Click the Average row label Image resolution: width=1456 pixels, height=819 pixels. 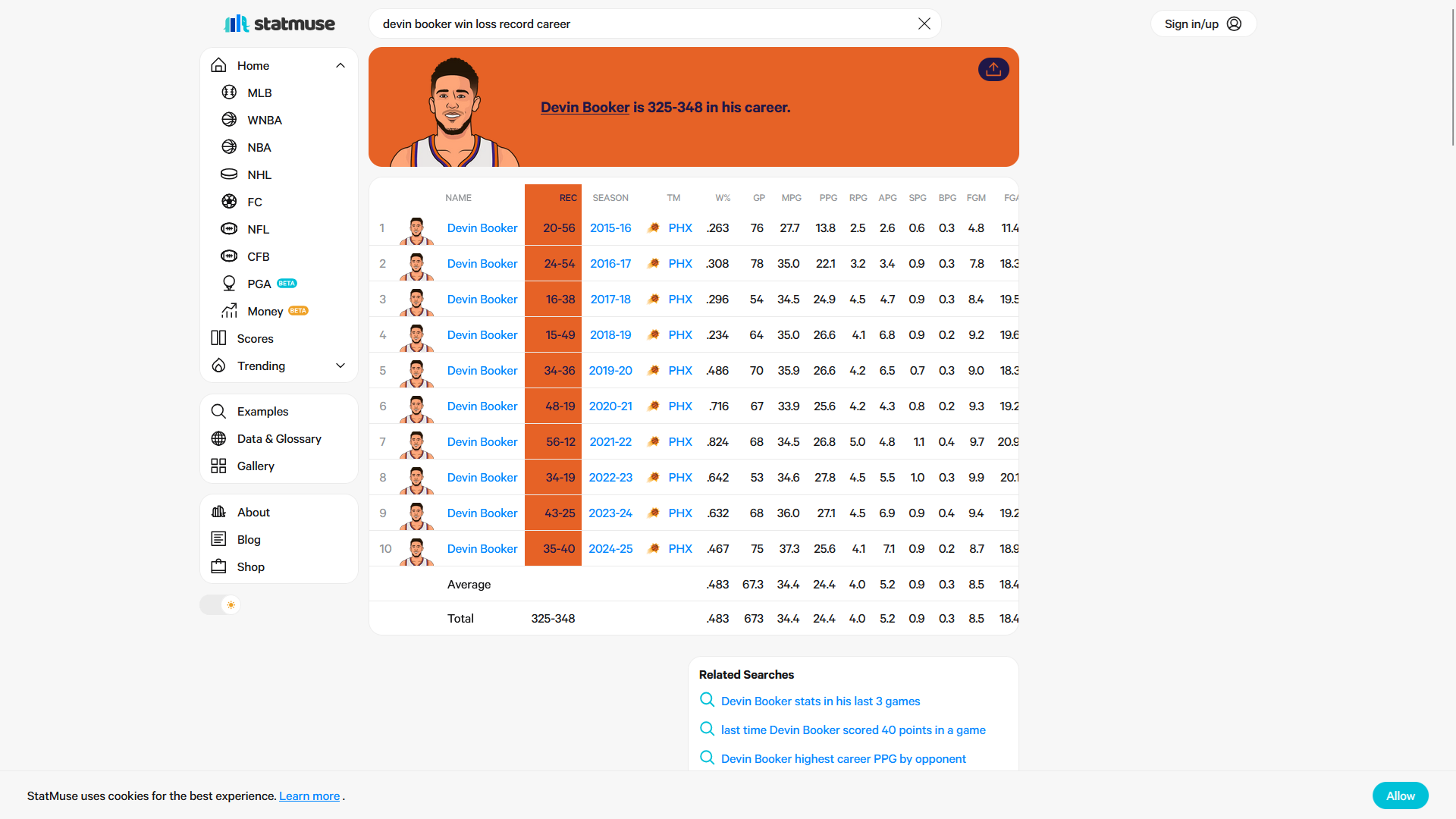469,584
